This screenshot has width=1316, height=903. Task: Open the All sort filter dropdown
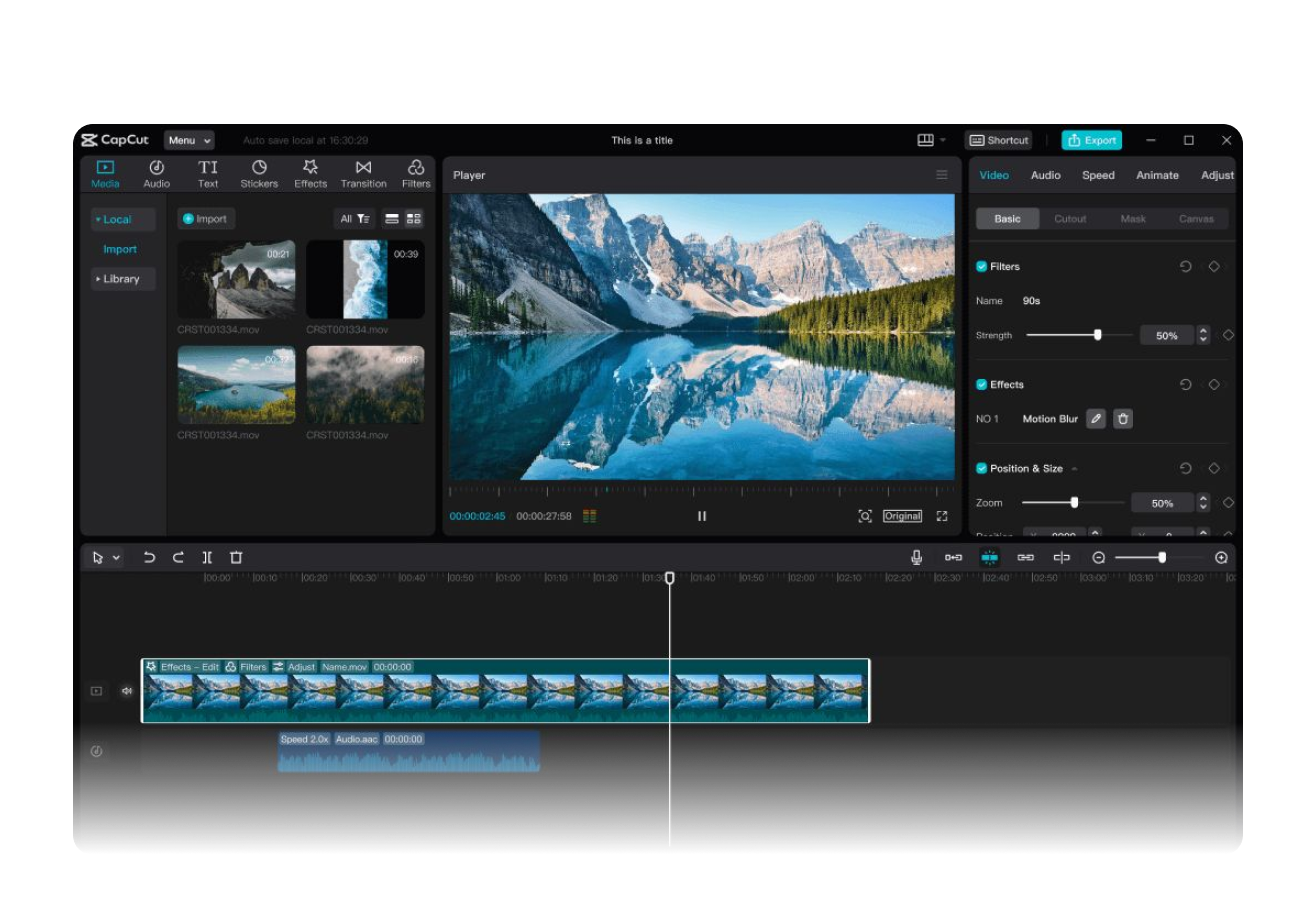click(354, 219)
